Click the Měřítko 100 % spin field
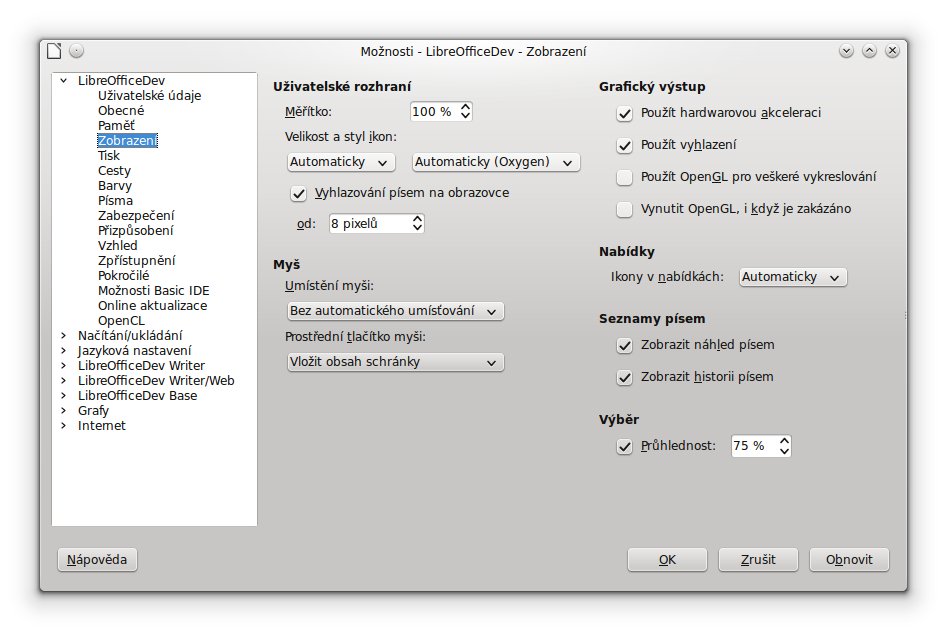 click(x=441, y=112)
